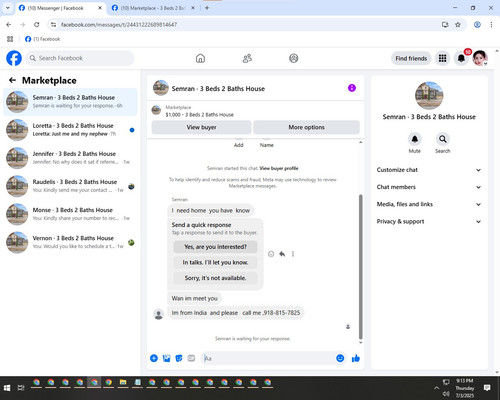Open File Explorer from taskbar

point(123,382)
